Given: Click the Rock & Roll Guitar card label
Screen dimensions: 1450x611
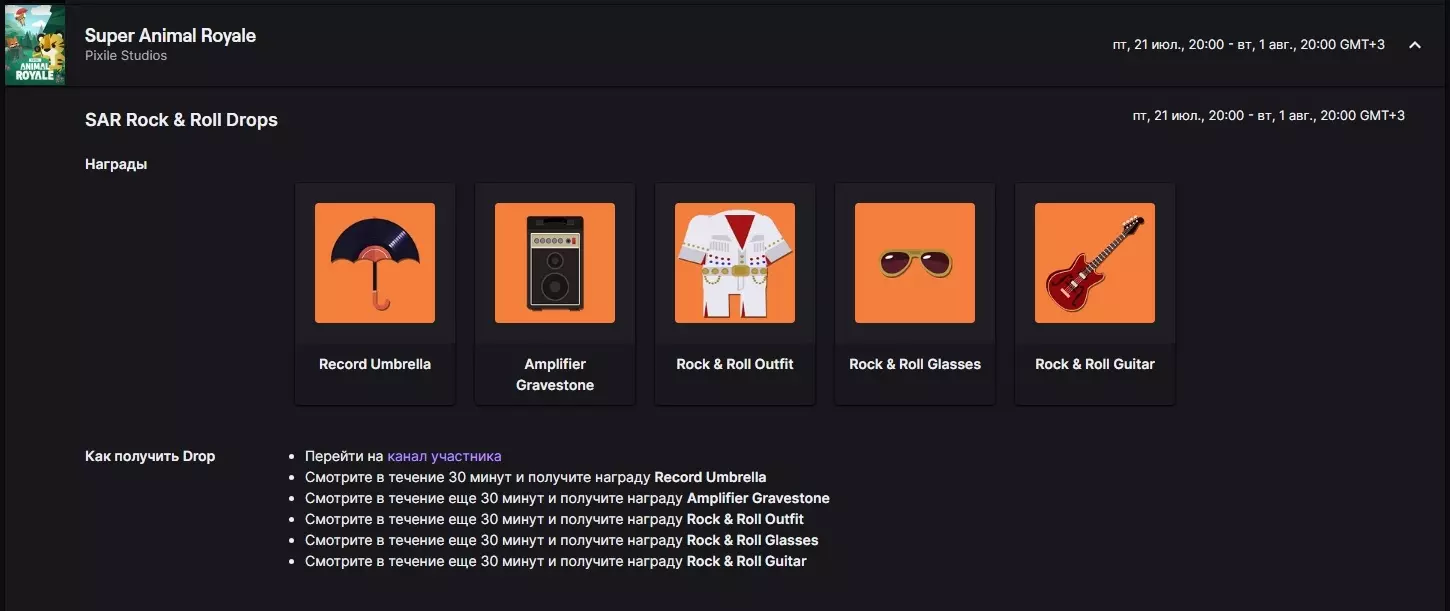Looking at the screenshot, I should pyautogui.click(x=1095, y=364).
